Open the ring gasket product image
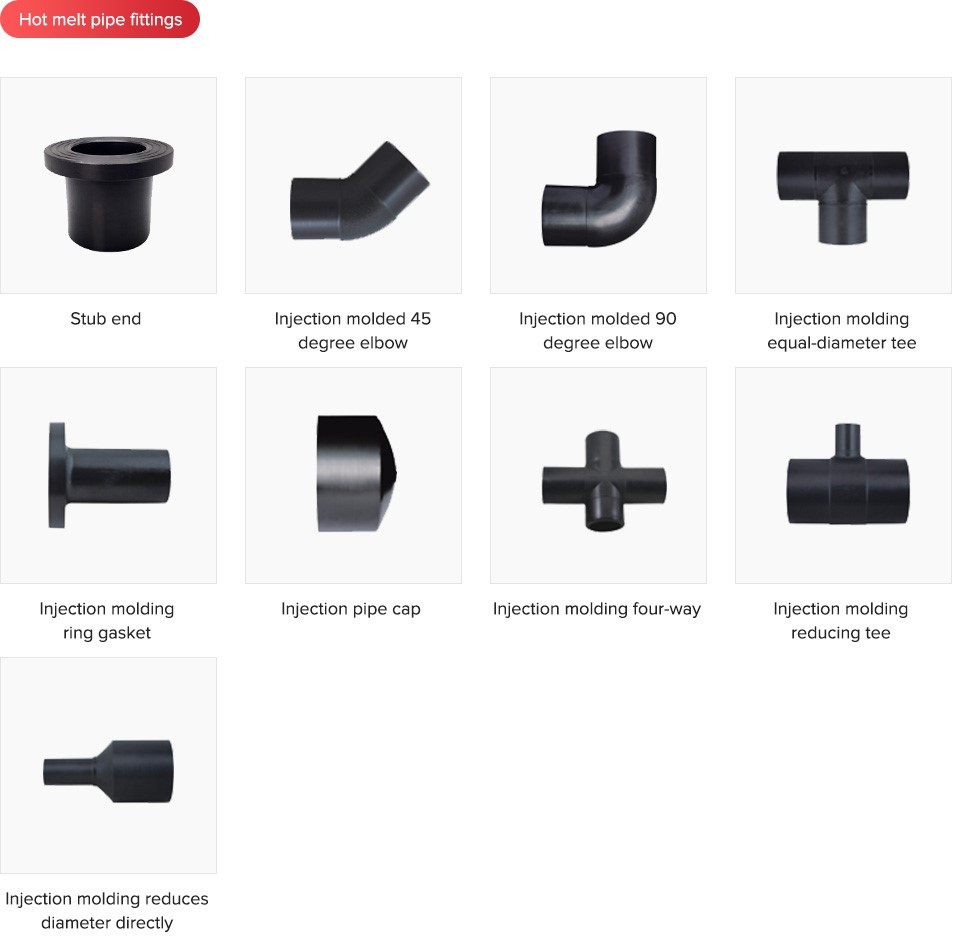Screen dimensions: 954x948 click(x=108, y=475)
